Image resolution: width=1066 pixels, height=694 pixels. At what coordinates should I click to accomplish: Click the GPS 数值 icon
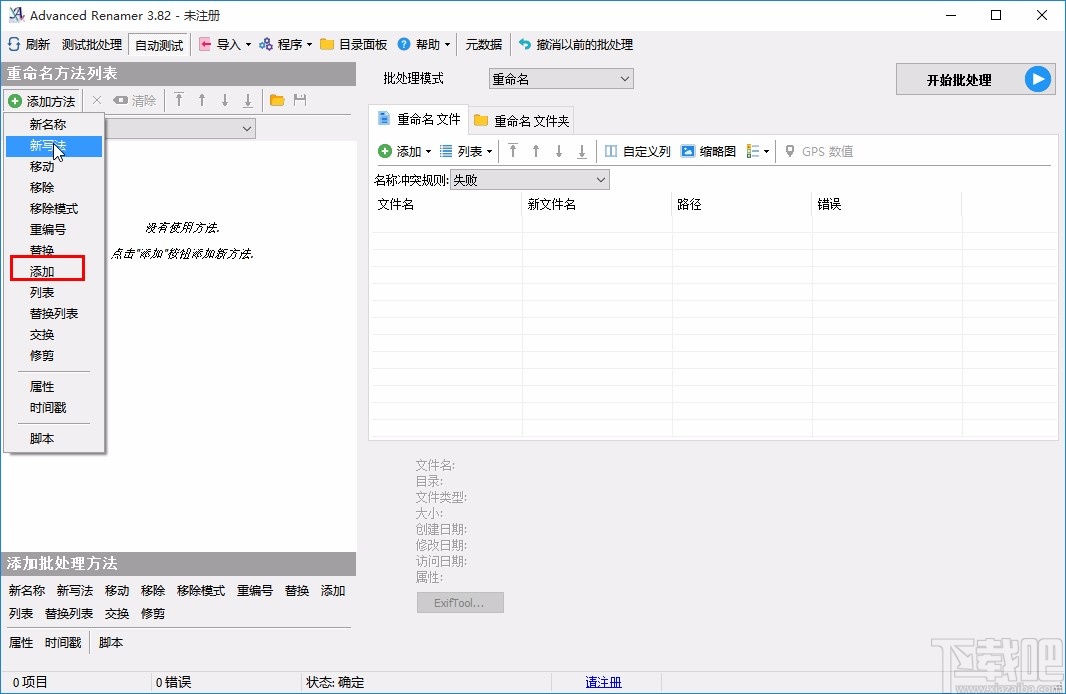(x=788, y=151)
